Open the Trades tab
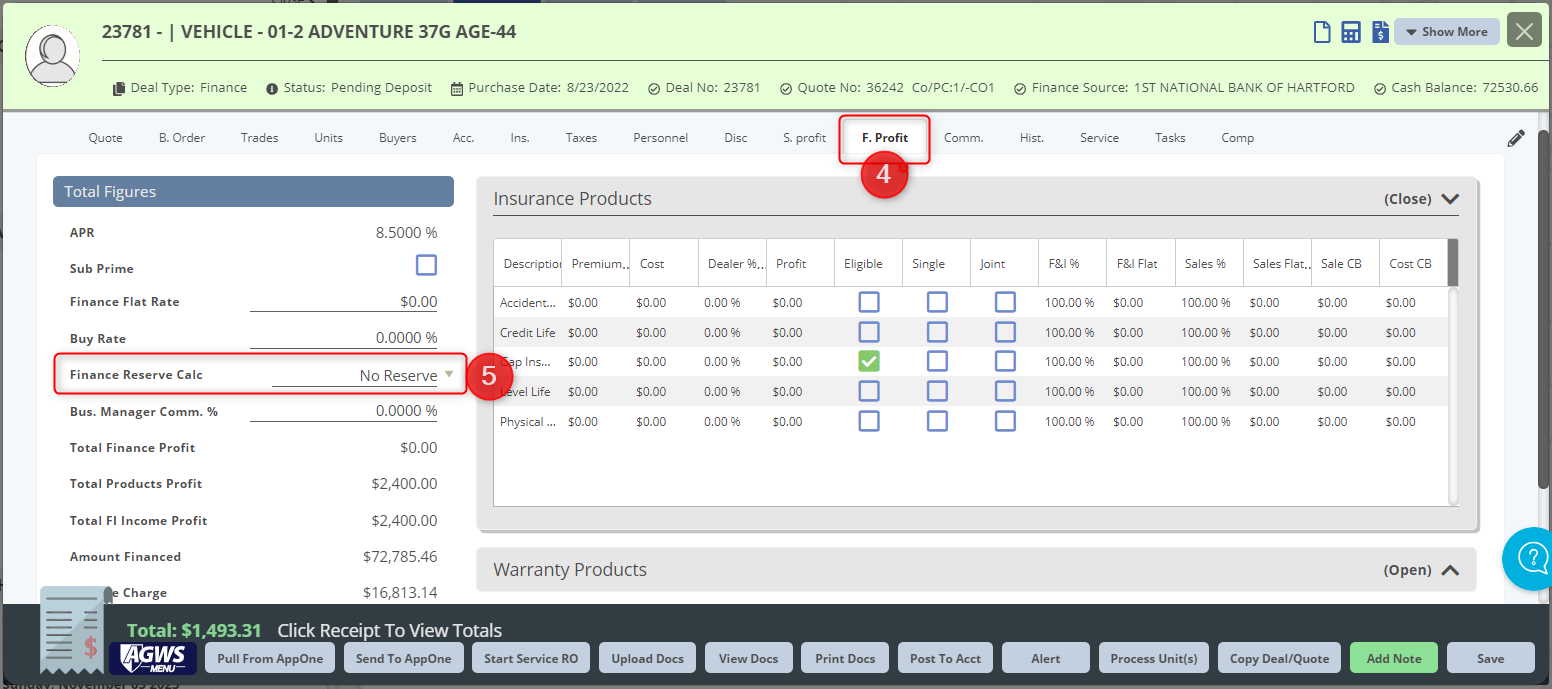This screenshot has width=1552, height=689. tap(259, 138)
